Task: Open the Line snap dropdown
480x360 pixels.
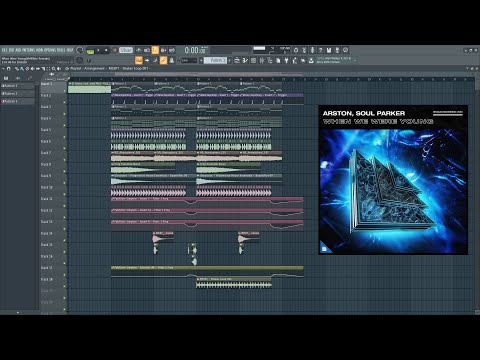Action: 189,60
